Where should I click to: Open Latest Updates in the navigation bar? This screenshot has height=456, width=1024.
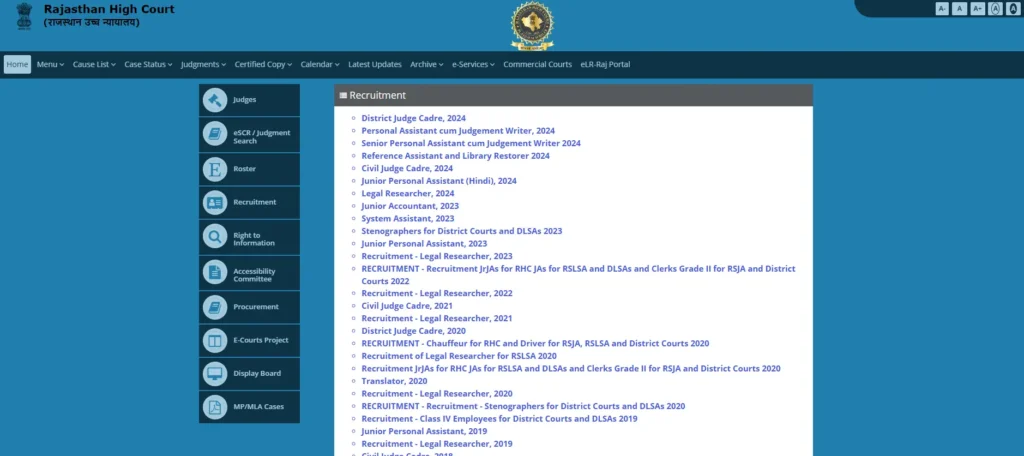click(375, 65)
